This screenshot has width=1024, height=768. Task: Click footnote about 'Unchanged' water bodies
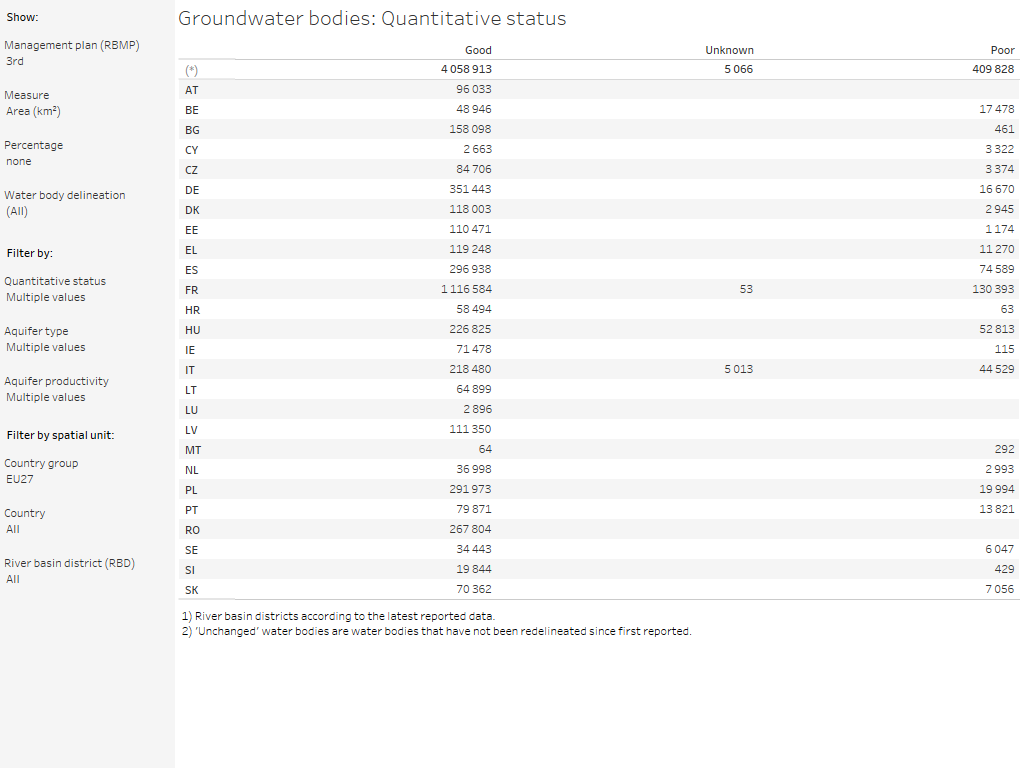436,632
